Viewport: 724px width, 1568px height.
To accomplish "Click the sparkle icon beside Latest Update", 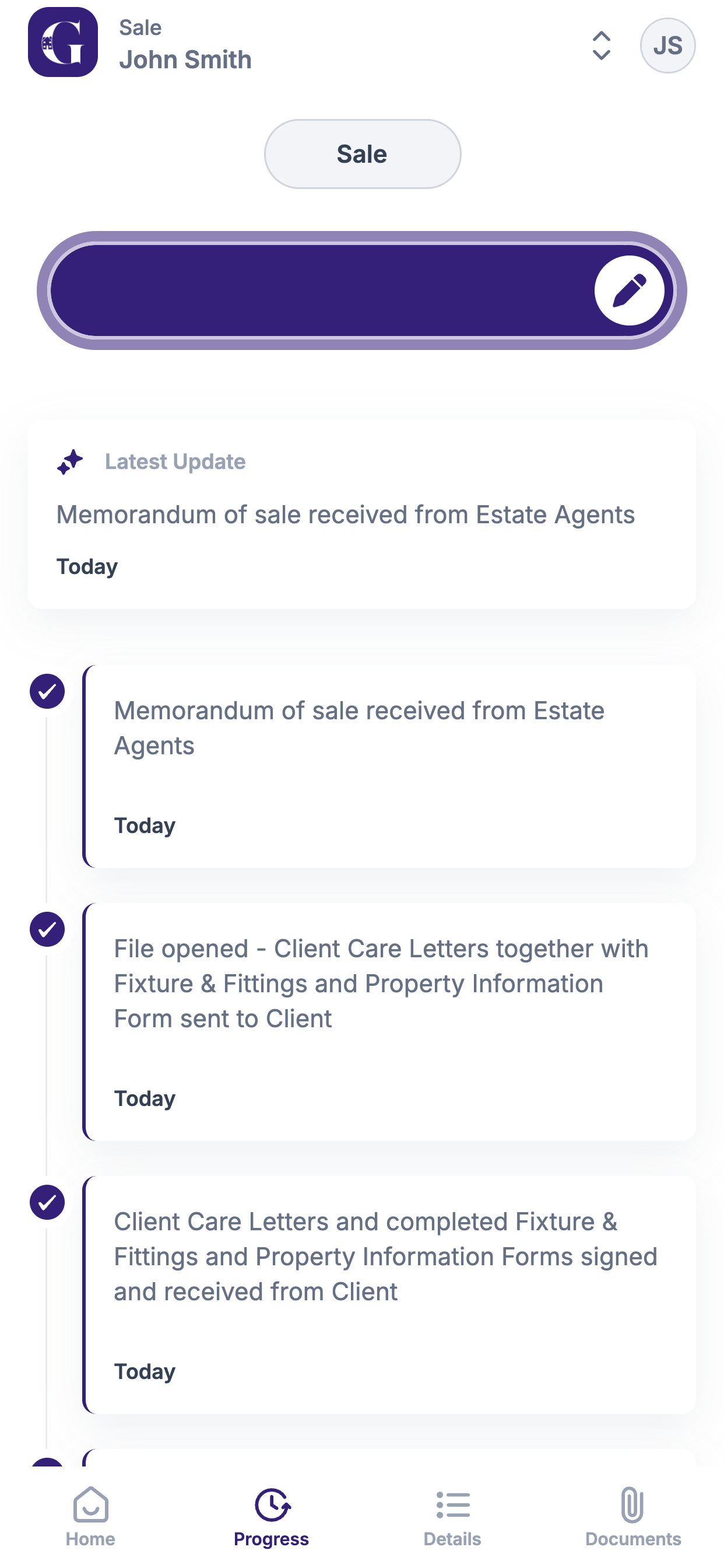I will [70, 462].
